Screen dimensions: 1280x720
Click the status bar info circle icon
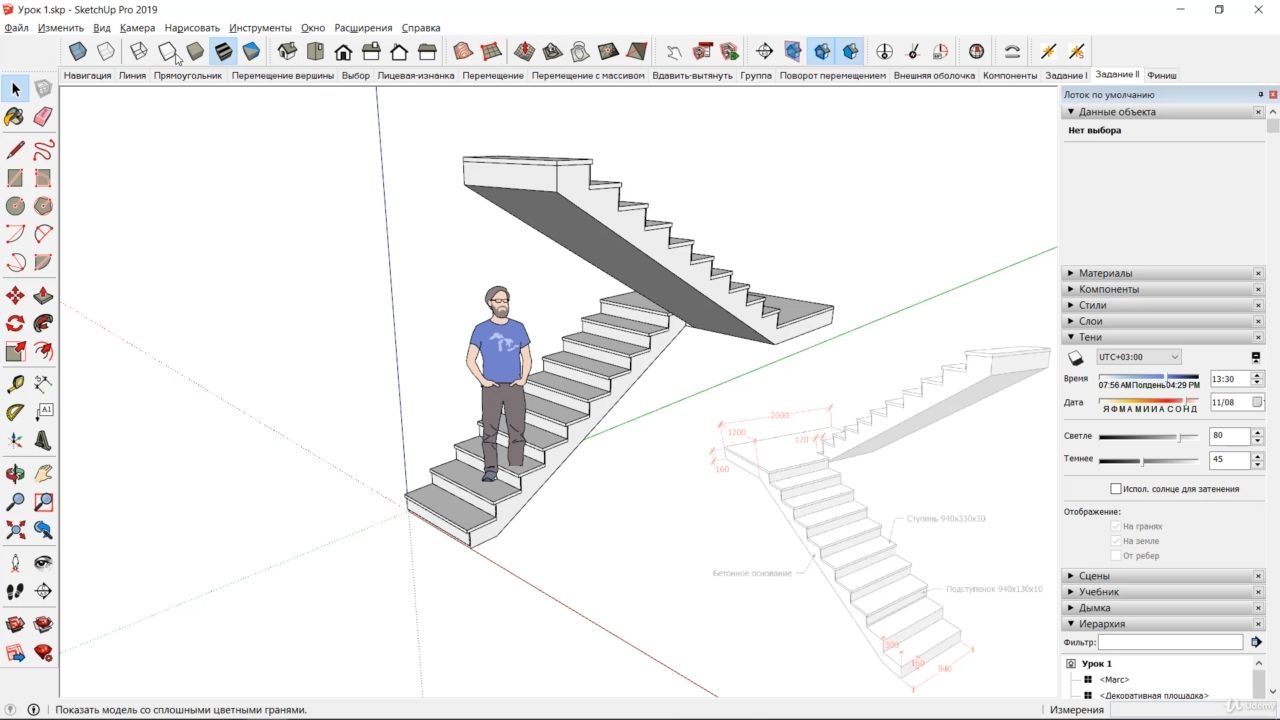33,710
